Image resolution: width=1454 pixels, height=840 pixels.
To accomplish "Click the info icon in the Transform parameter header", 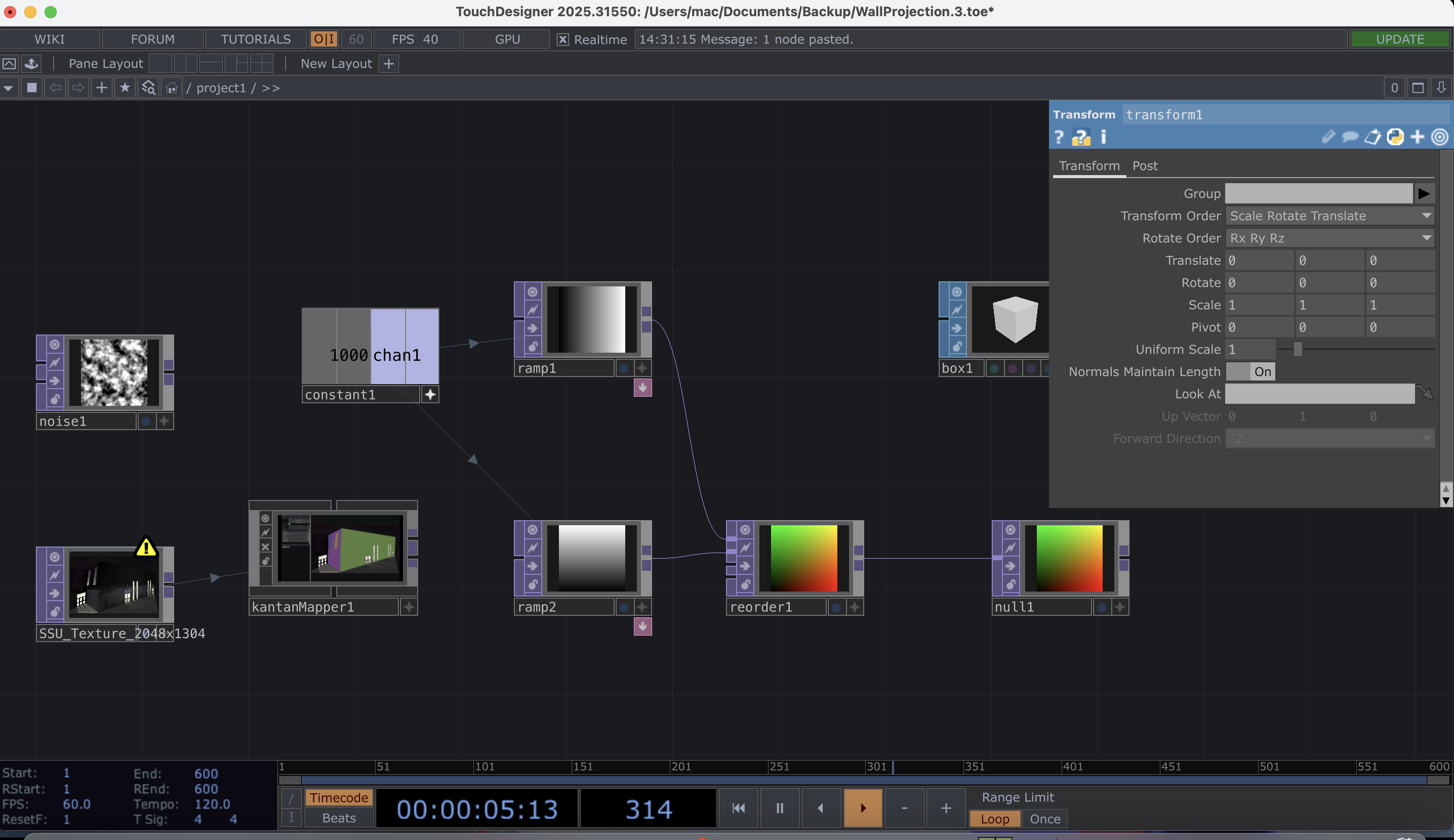I will point(1104,137).
